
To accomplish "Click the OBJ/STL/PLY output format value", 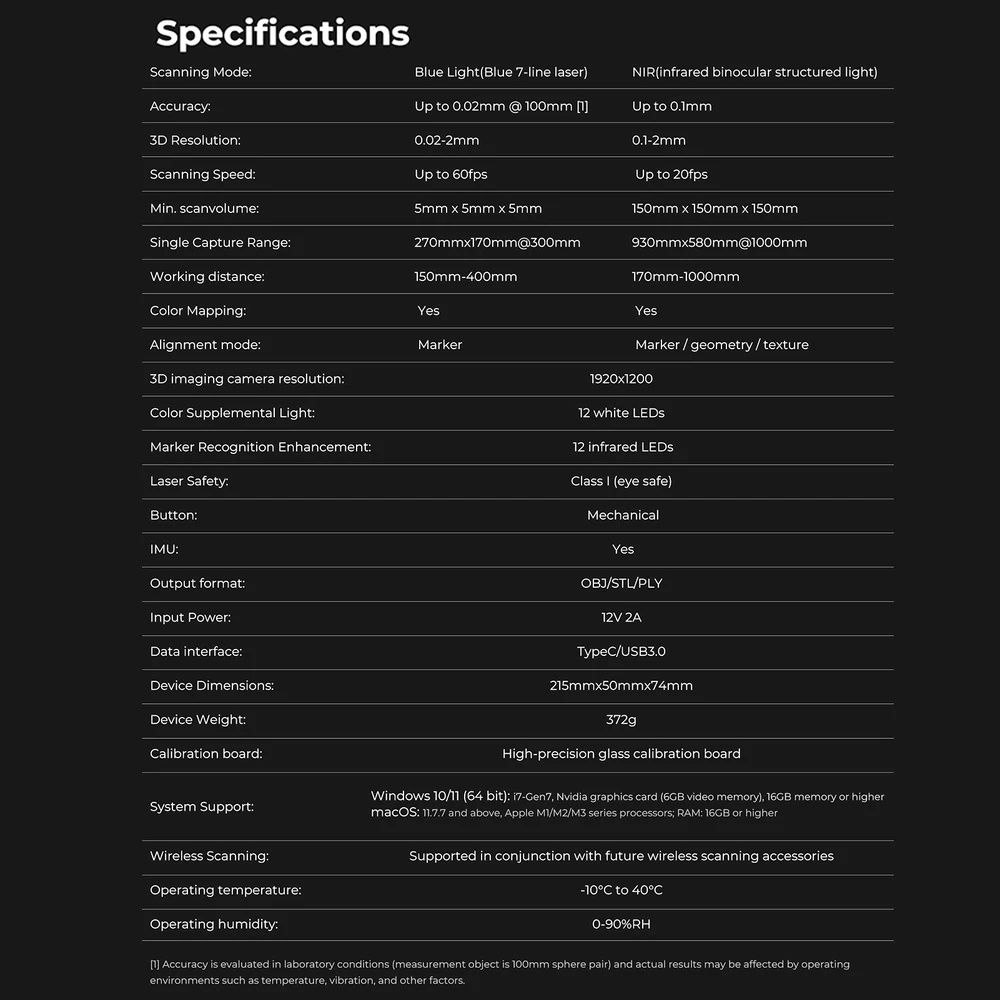I will coord(621,584).
